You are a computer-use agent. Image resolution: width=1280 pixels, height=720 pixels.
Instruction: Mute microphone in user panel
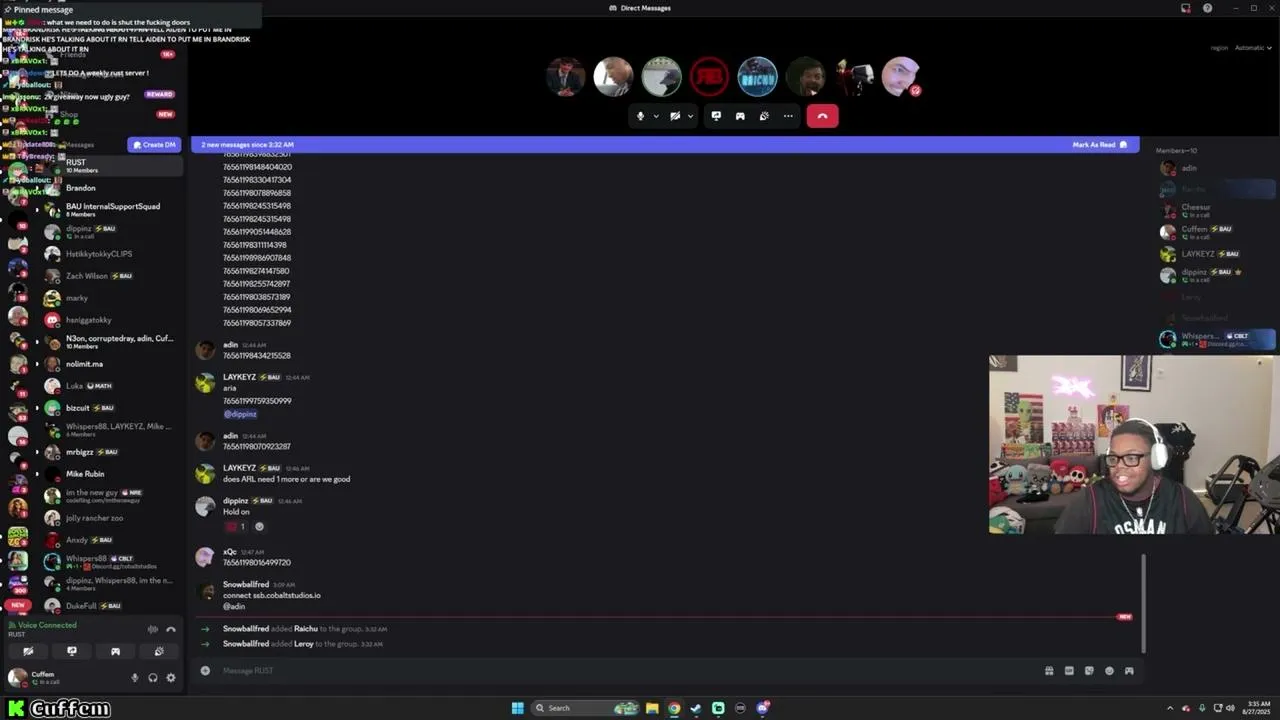point(135,678)
